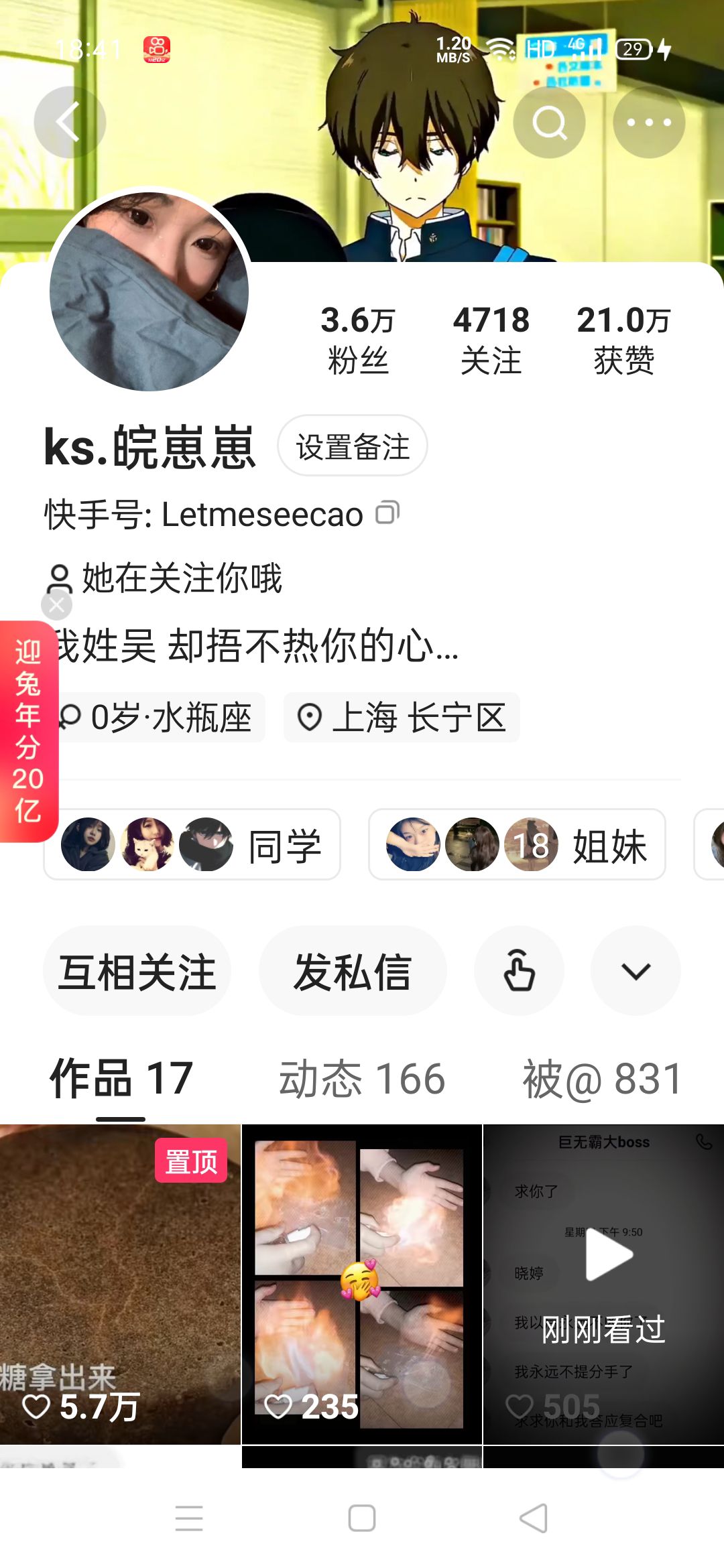Image resolution: width=724 pixels, height=1568 pixels.
Task: Play the 刚刚看过 chat video
Action: tap(603, 1284)
